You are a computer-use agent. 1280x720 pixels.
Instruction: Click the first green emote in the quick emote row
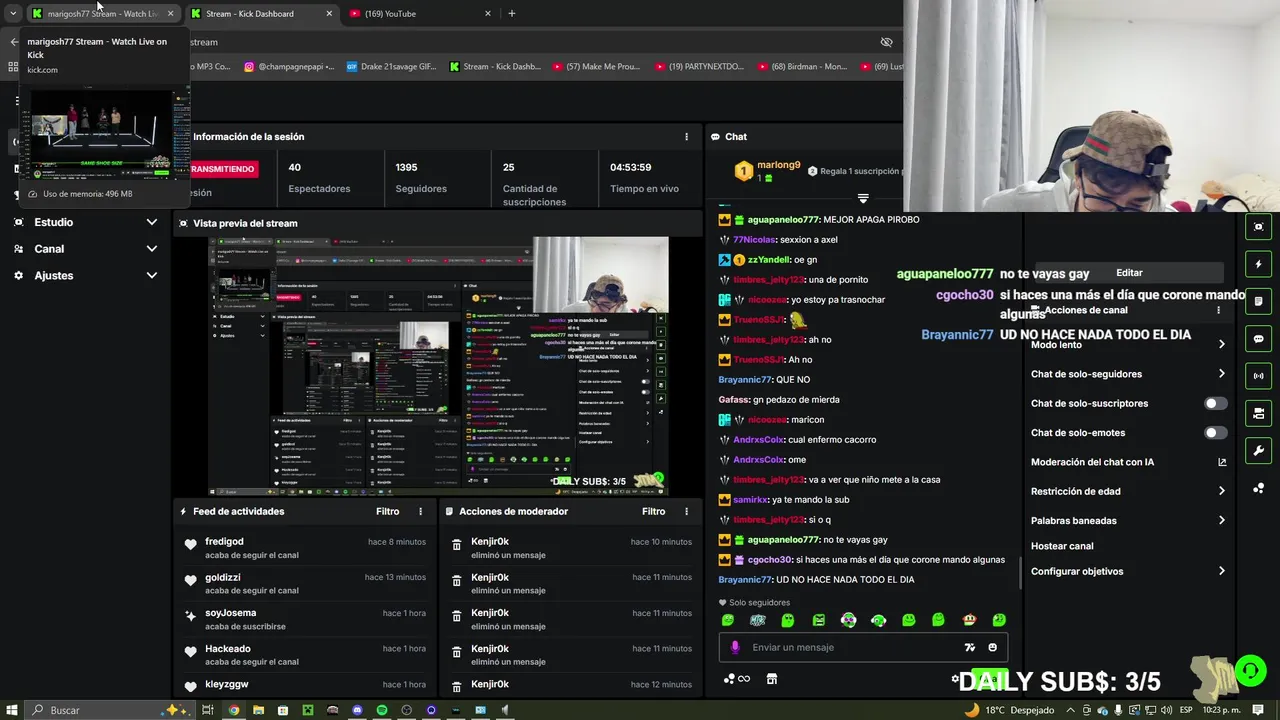(x=728, y=620)
